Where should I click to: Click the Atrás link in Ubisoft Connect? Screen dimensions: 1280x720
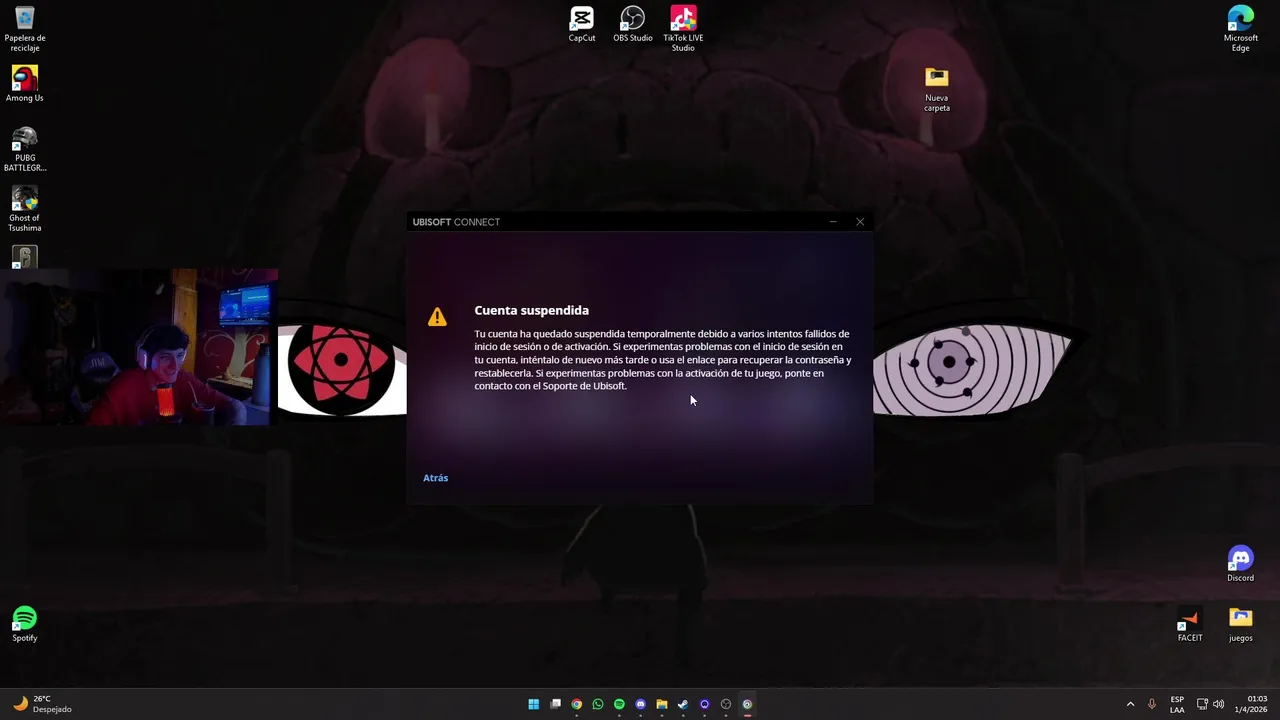coord(435,478)
